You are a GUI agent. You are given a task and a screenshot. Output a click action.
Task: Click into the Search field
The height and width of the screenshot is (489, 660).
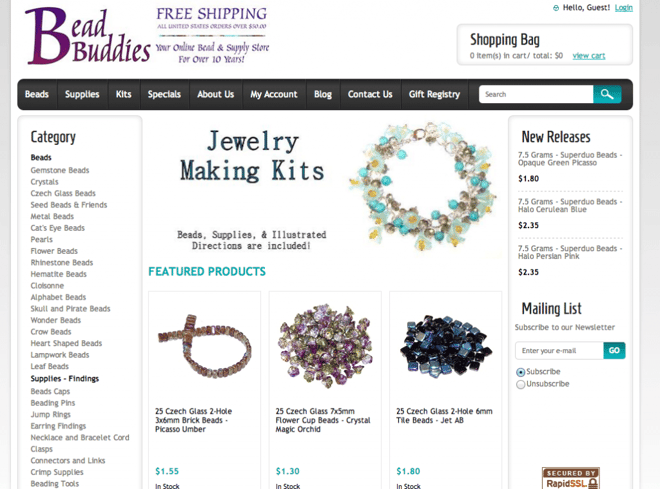pos(536,94)
